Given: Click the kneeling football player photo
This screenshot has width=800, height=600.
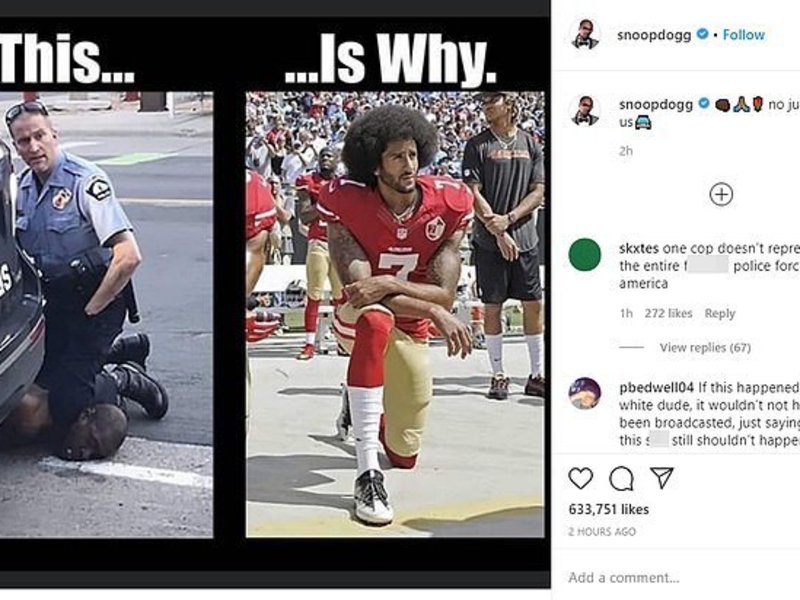Looking at the screenshot, I should click(395, 314).
